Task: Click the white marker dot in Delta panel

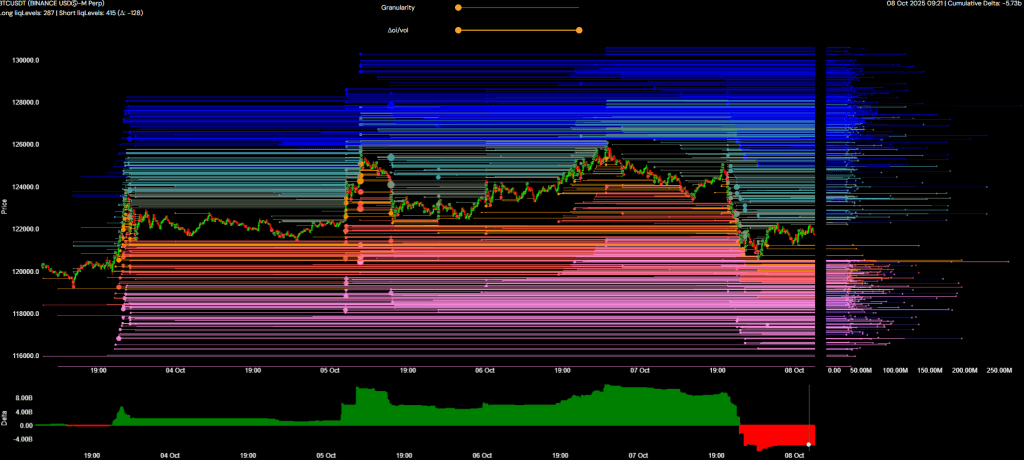Action: pos(808,443)
